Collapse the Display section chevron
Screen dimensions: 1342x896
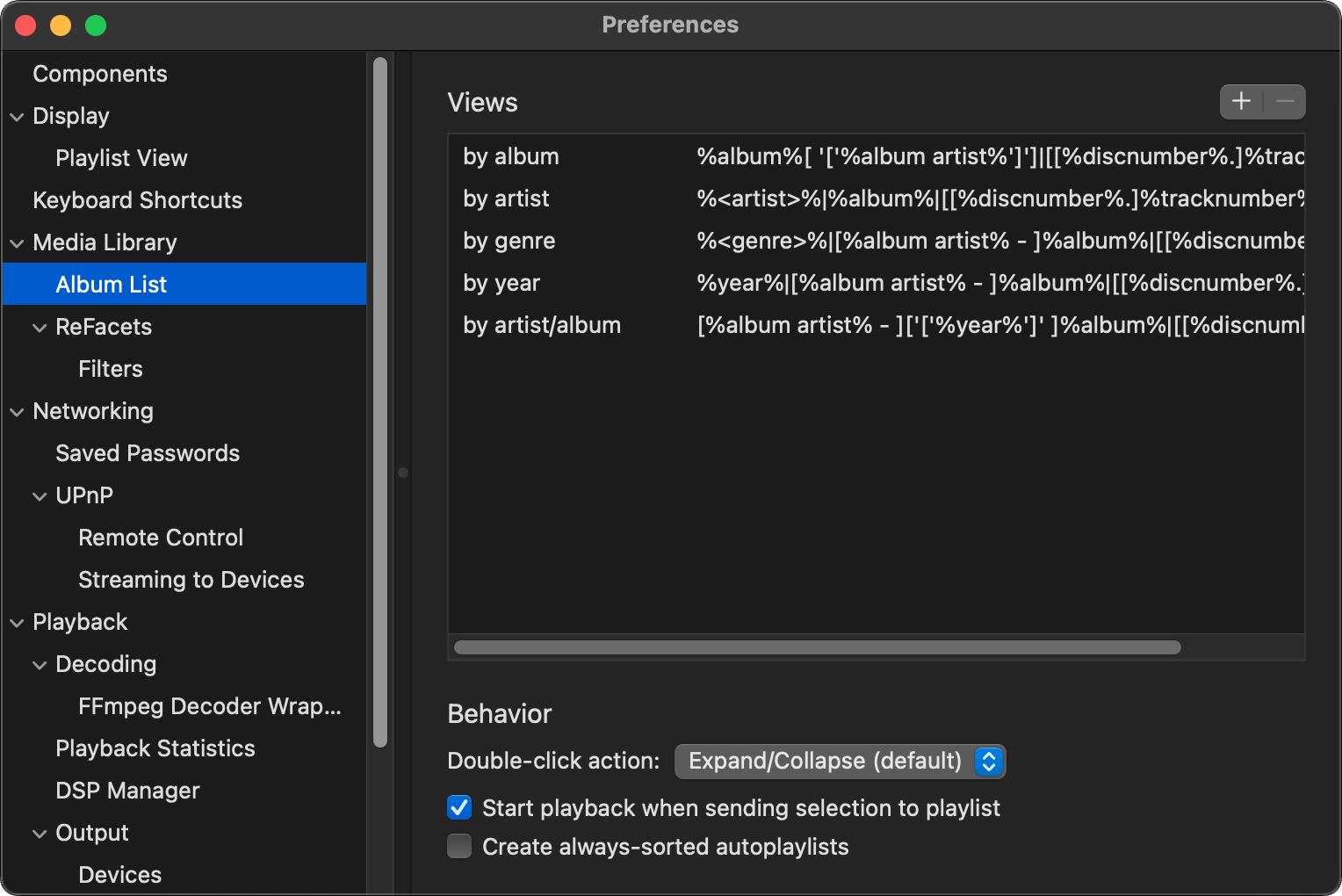click(17, 117)
